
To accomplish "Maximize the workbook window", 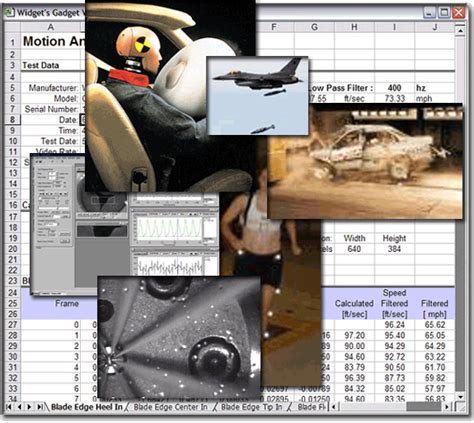I will 444,13.
